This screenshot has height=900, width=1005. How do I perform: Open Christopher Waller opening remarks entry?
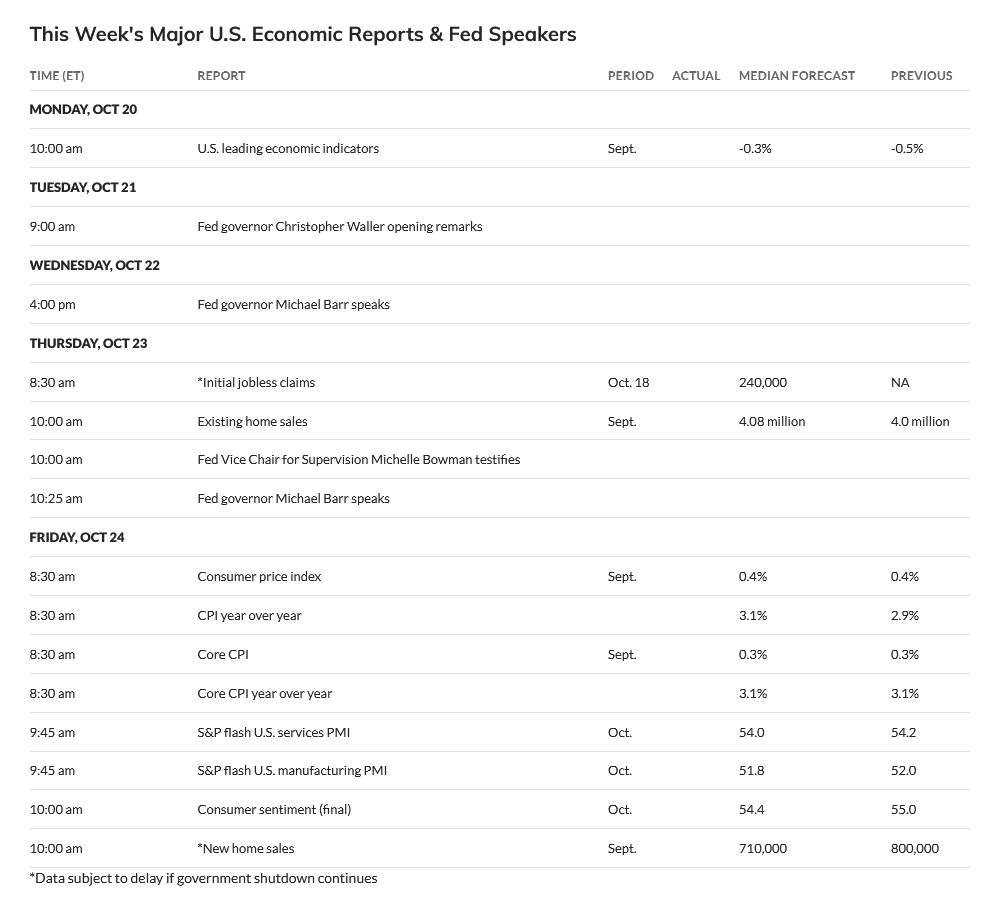[340, 226]
